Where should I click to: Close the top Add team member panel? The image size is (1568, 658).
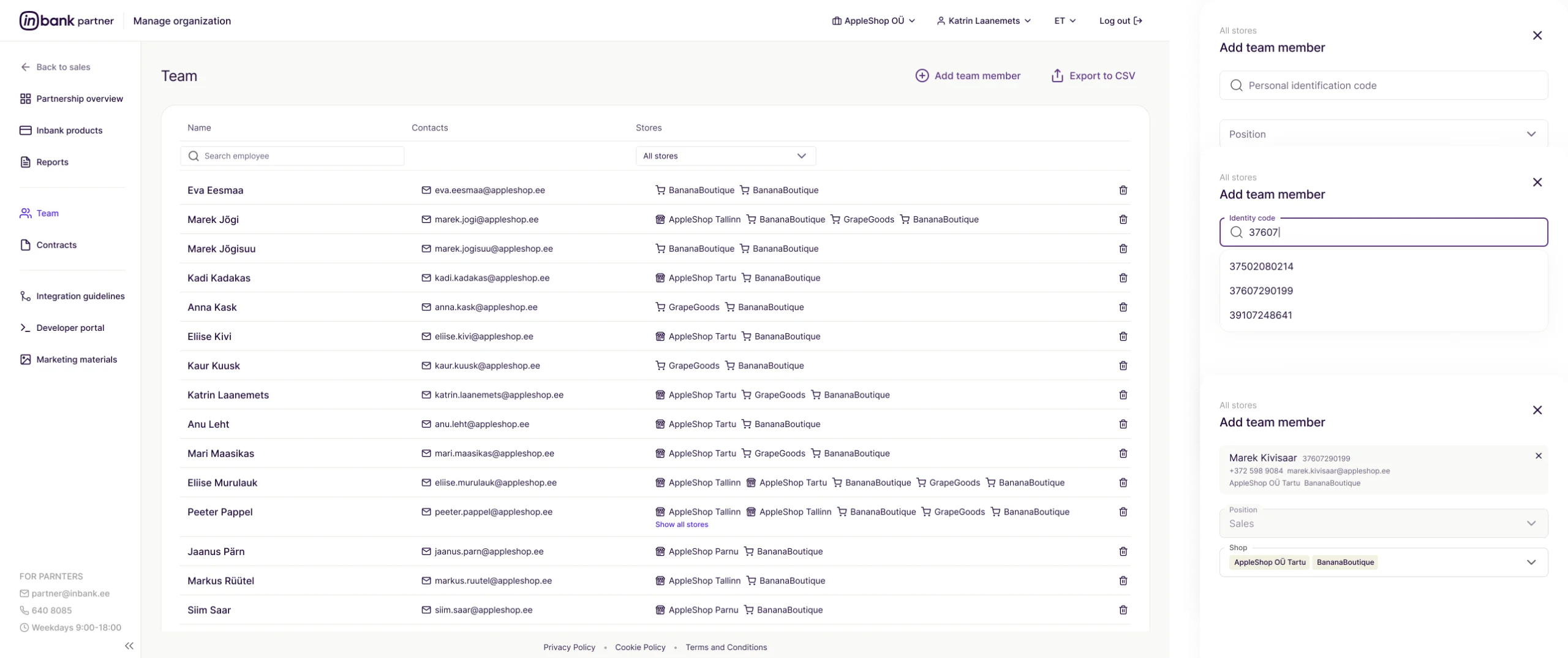(1537, 36)
